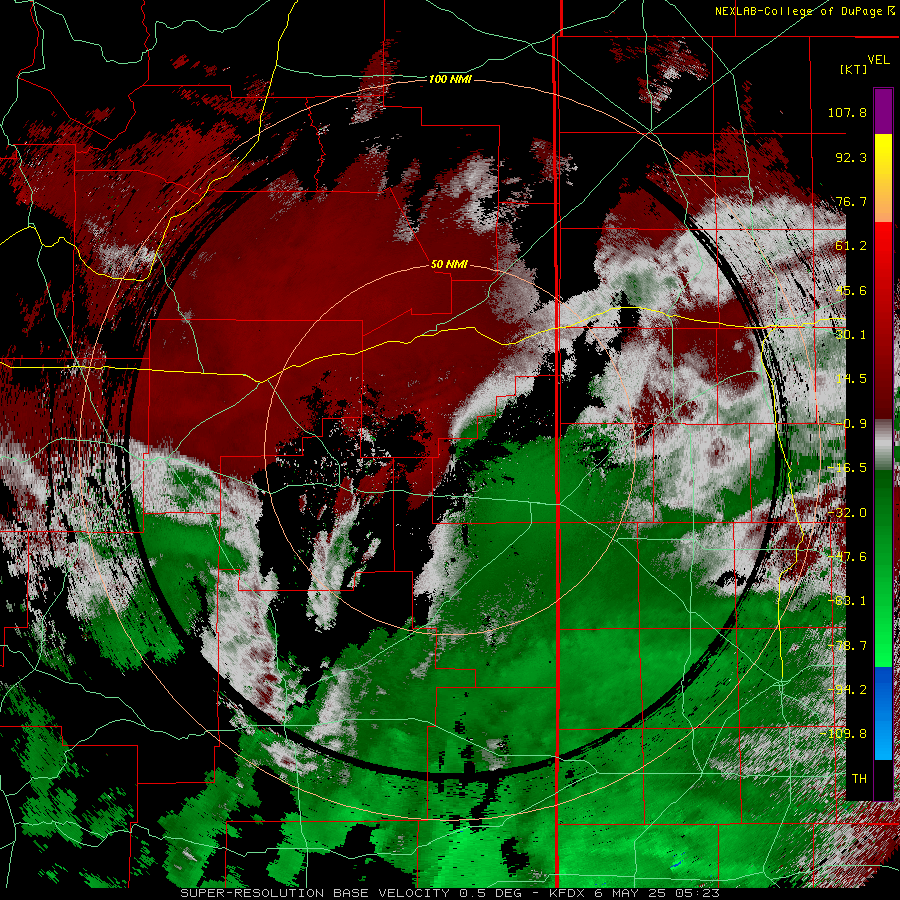Select the -16.5 velocity scale value
This screenshot has width=900, height=900.
coord(847,468)
